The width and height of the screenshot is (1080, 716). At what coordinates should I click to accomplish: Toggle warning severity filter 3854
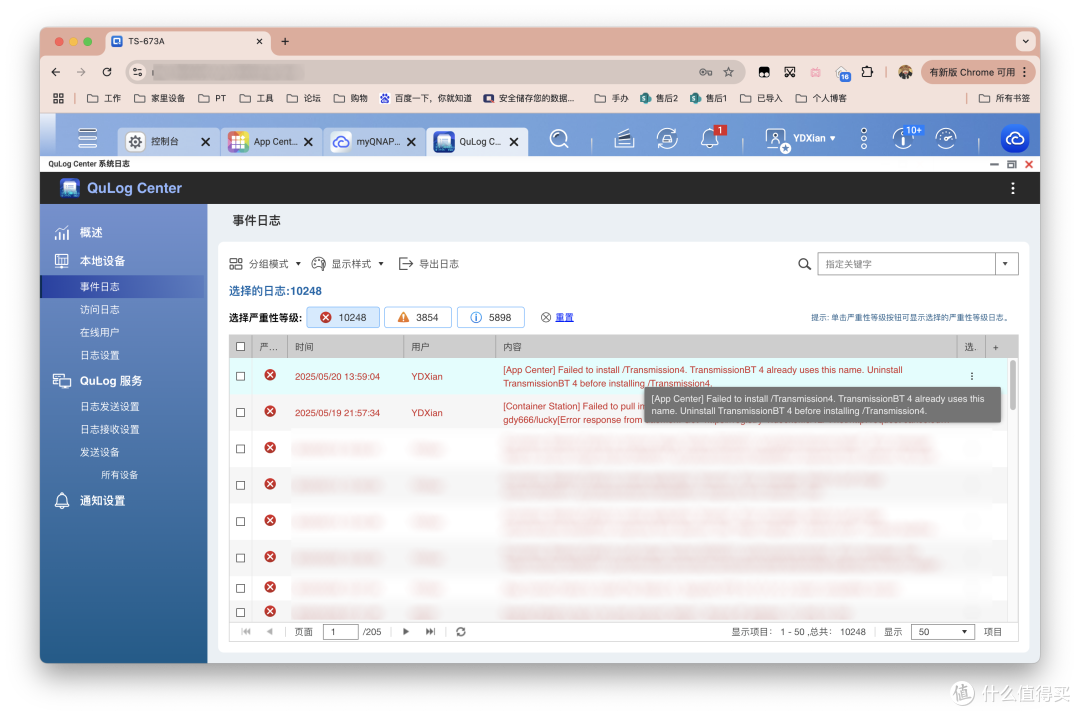tap(418, 317)
